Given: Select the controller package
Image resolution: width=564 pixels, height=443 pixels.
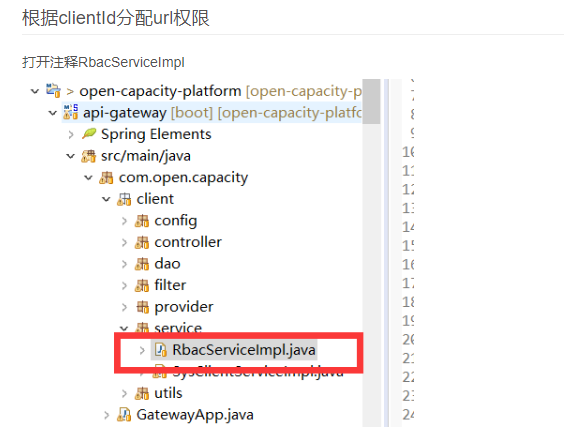Looking at the screenshot, I should 188,242.
